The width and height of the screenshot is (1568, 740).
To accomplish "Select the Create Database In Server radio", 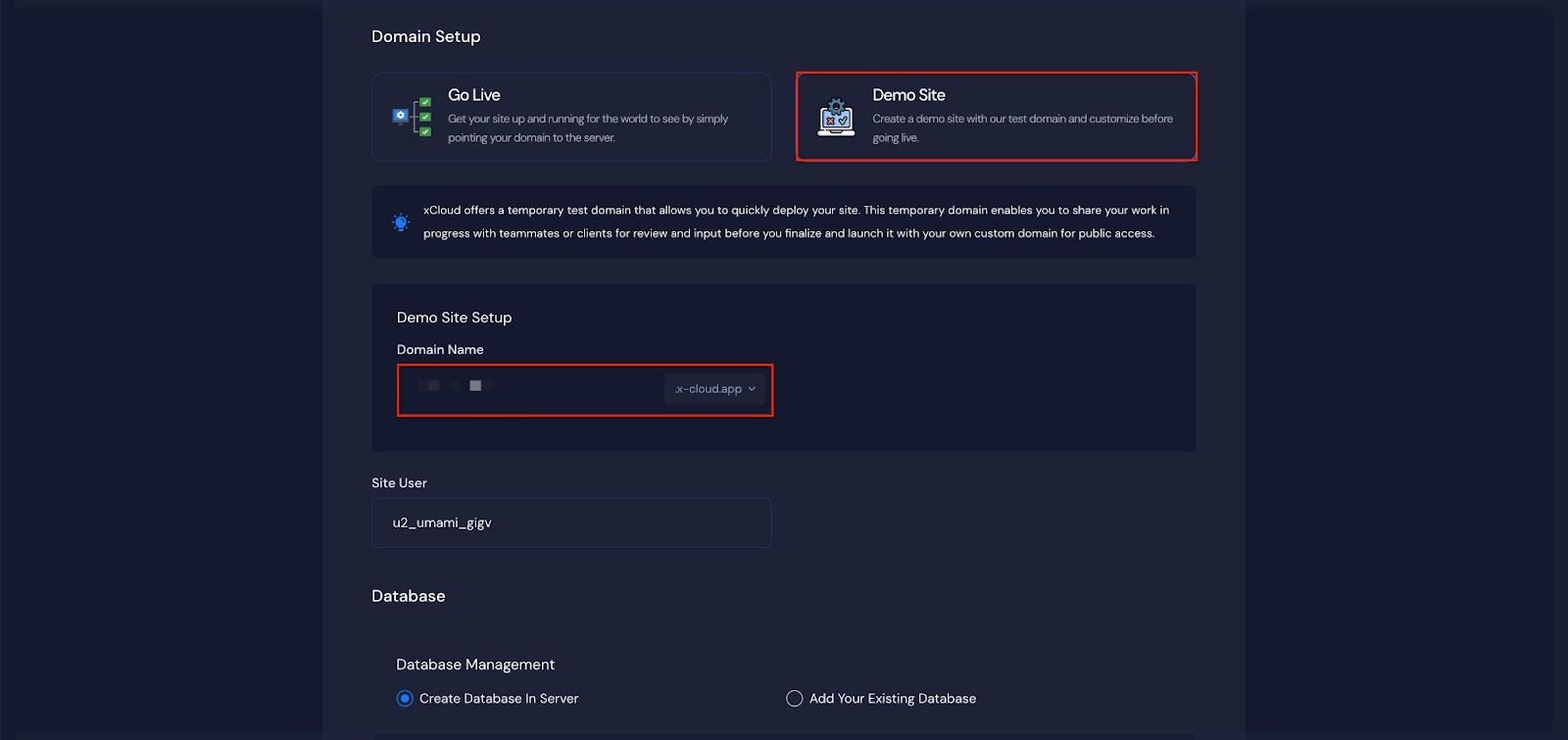I will pyautogui.click(x=405, y=699).
